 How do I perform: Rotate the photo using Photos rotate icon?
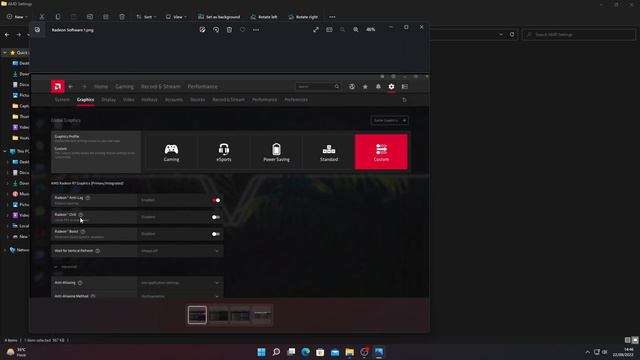click(x=216, y=30)
